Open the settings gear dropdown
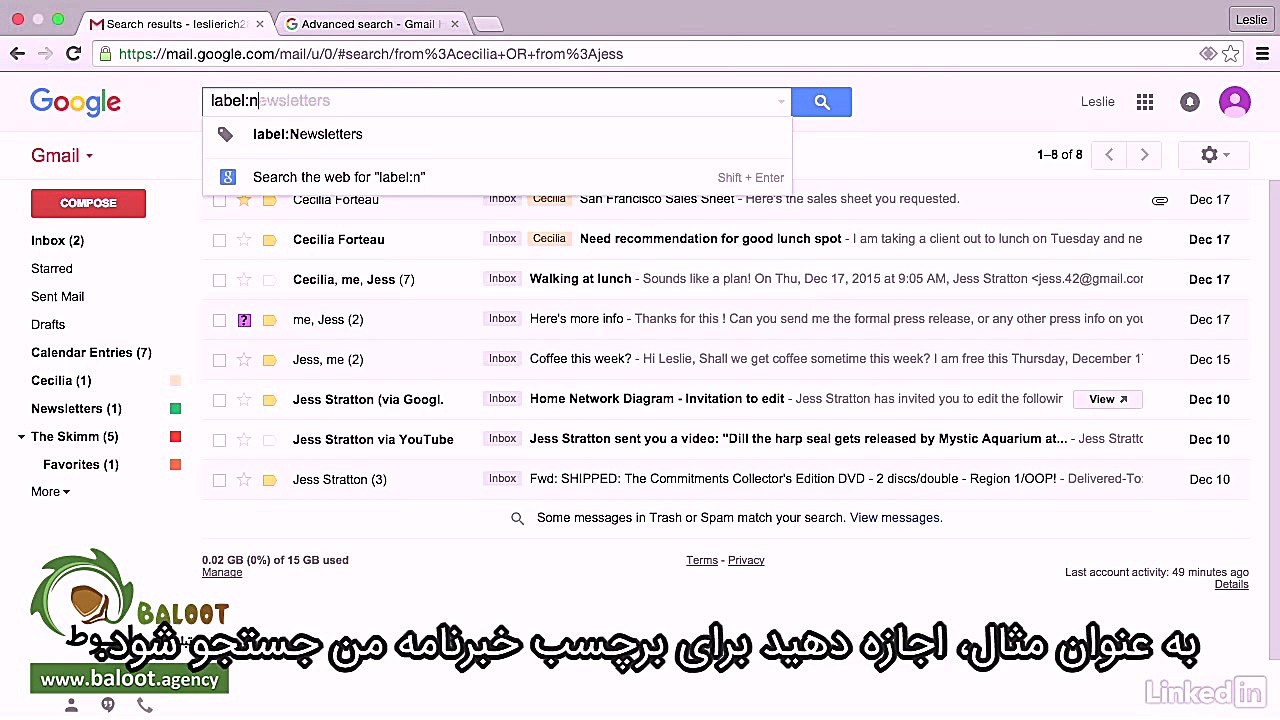This screenshot has width=1280, height=720. point(1215,155)
